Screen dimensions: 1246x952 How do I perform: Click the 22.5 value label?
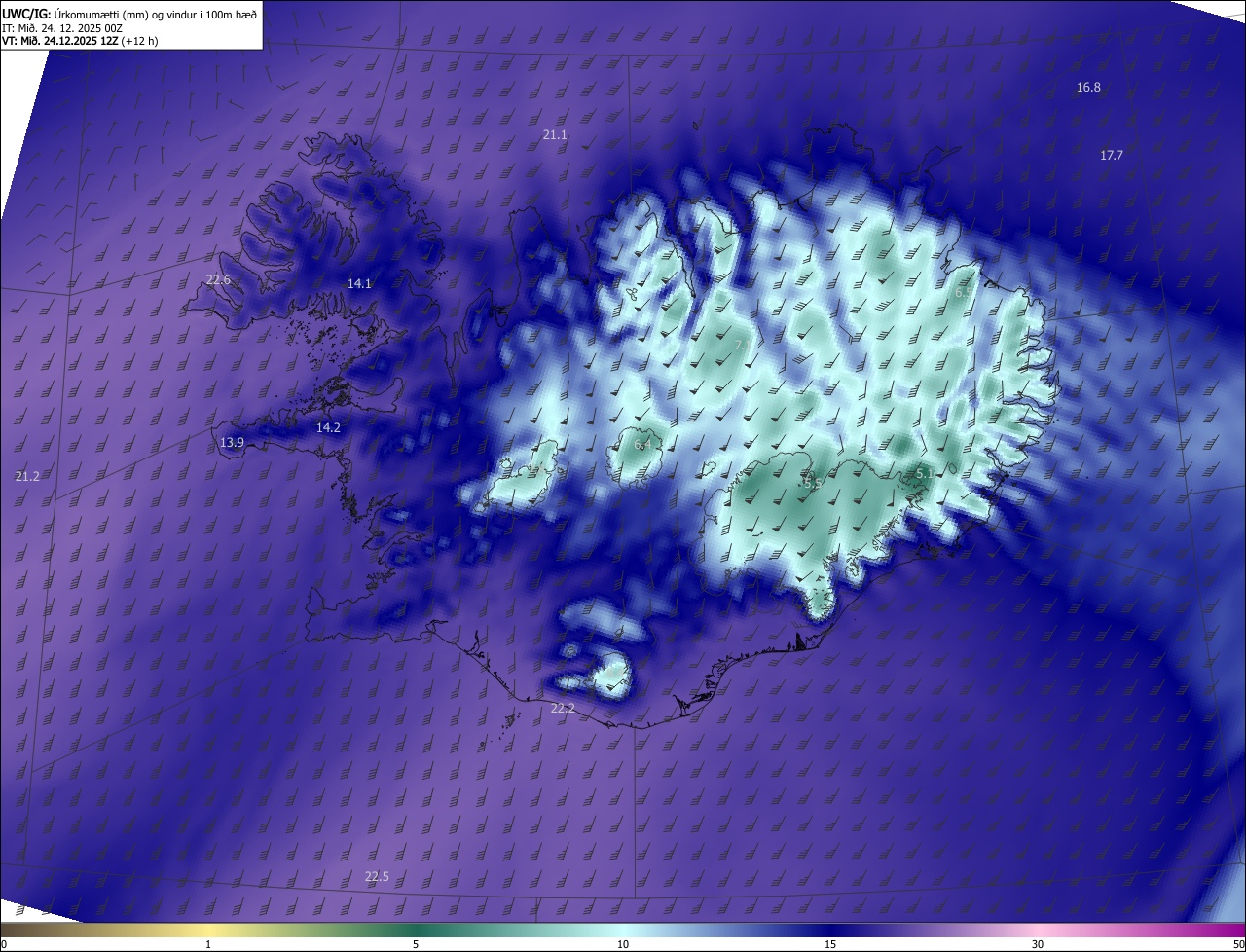point(377,877)
